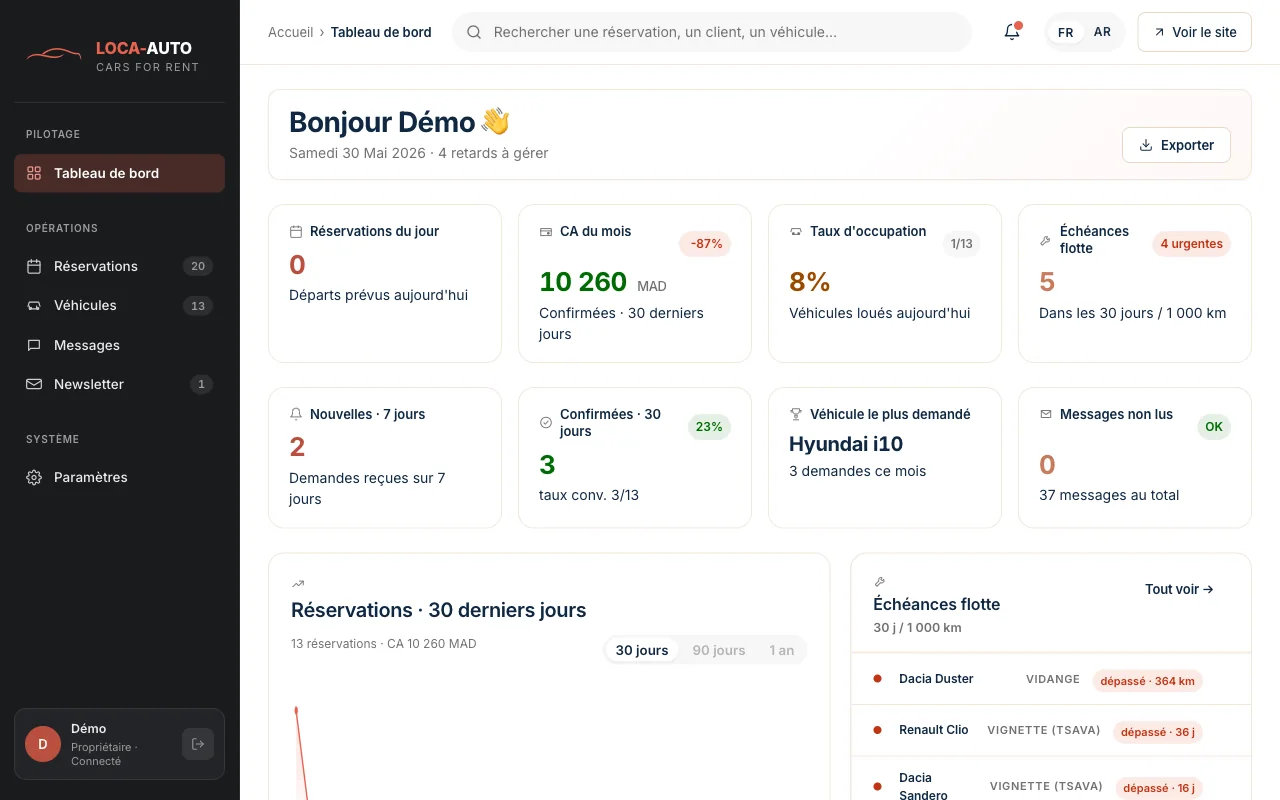1280x800 pixels.
Task: Click the dépassé · 364 km badge
Action: point(1147,681)
